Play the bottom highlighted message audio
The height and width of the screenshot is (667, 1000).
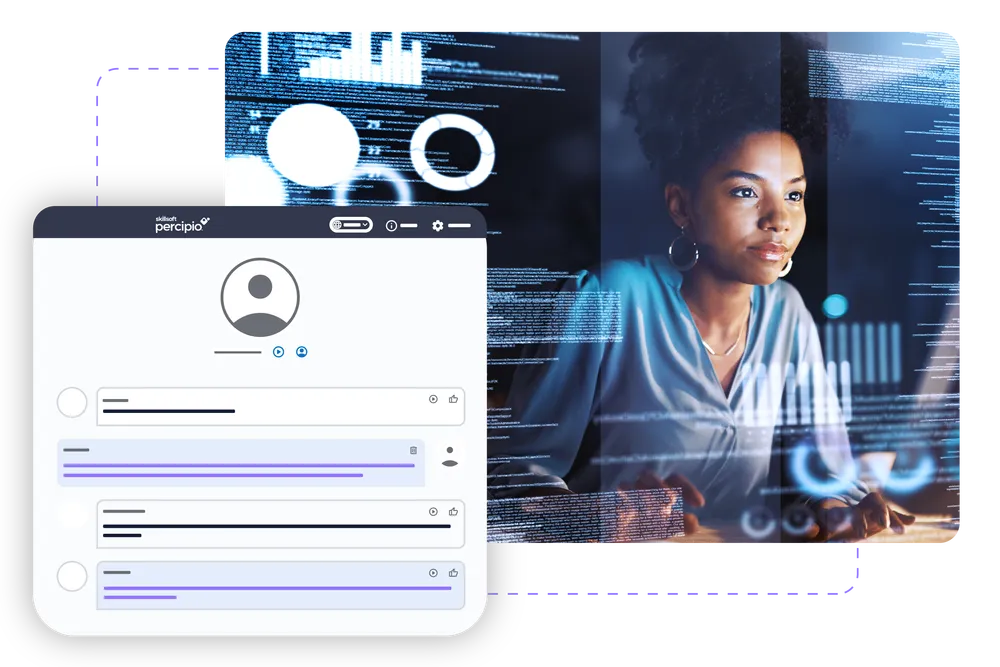coord(433,573)
